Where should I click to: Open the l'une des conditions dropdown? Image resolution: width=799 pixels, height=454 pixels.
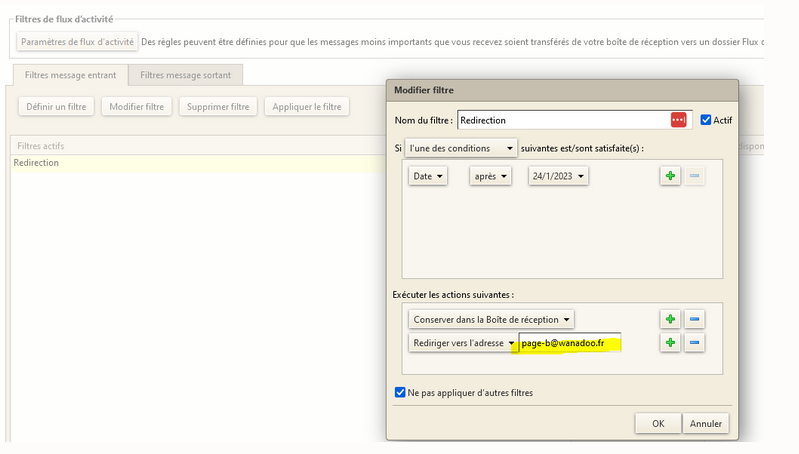(461, 148)
